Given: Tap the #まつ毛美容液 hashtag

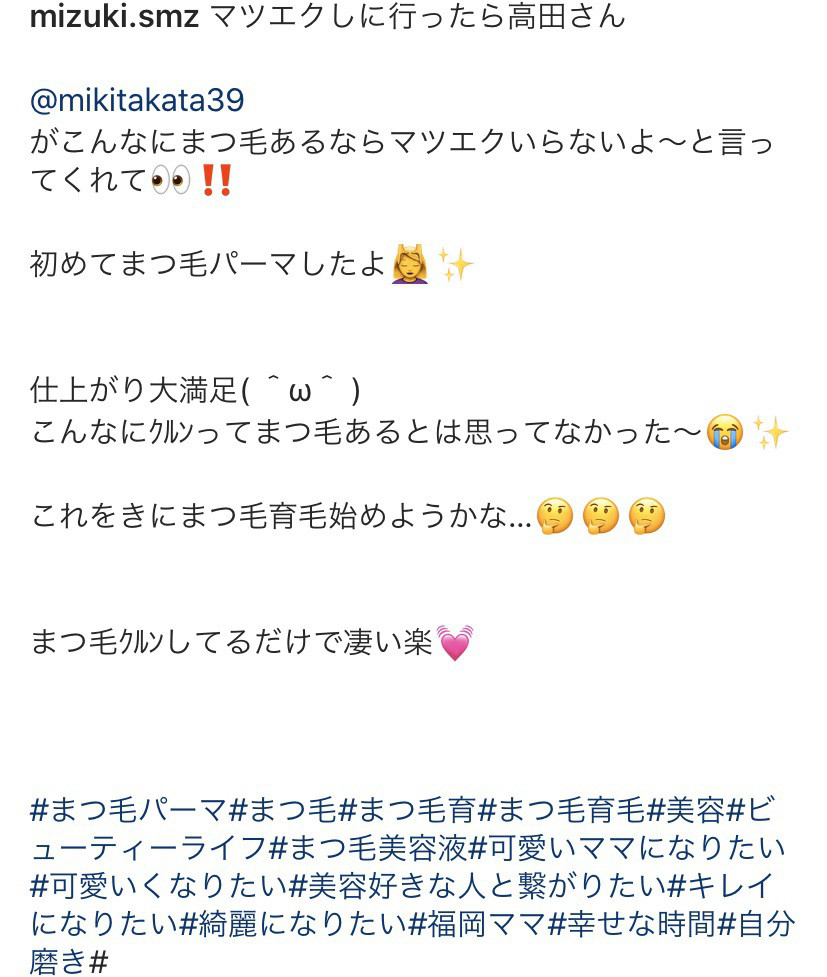Looking at the screenshot, I should pos(368,848).
